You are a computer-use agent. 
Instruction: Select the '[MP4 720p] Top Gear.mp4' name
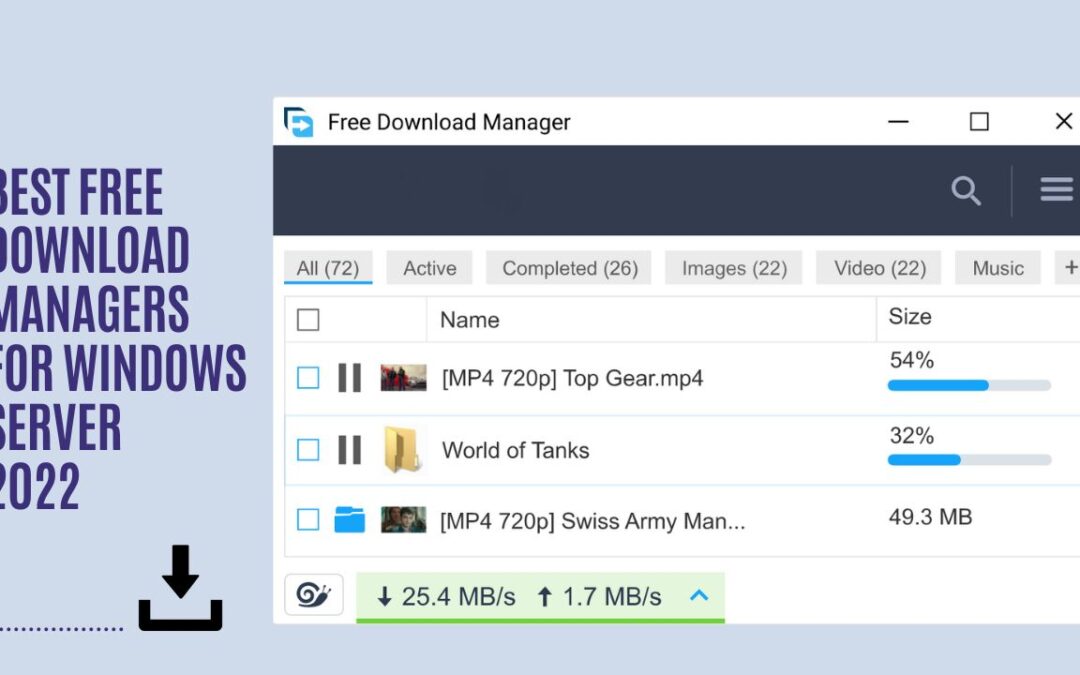(x=572, y=378)
